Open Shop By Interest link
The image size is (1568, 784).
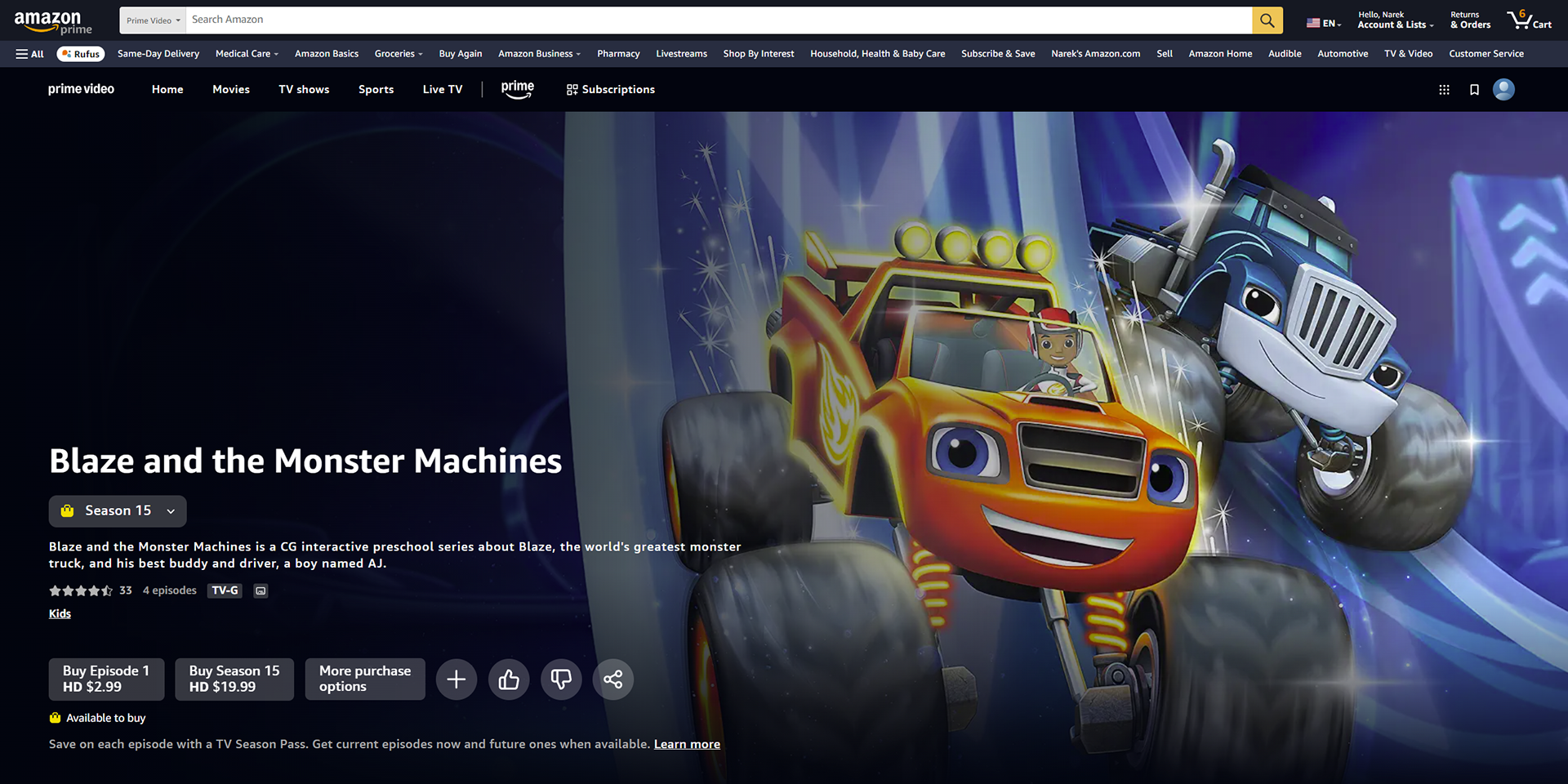pyautogui.click(x=759, y=54)
